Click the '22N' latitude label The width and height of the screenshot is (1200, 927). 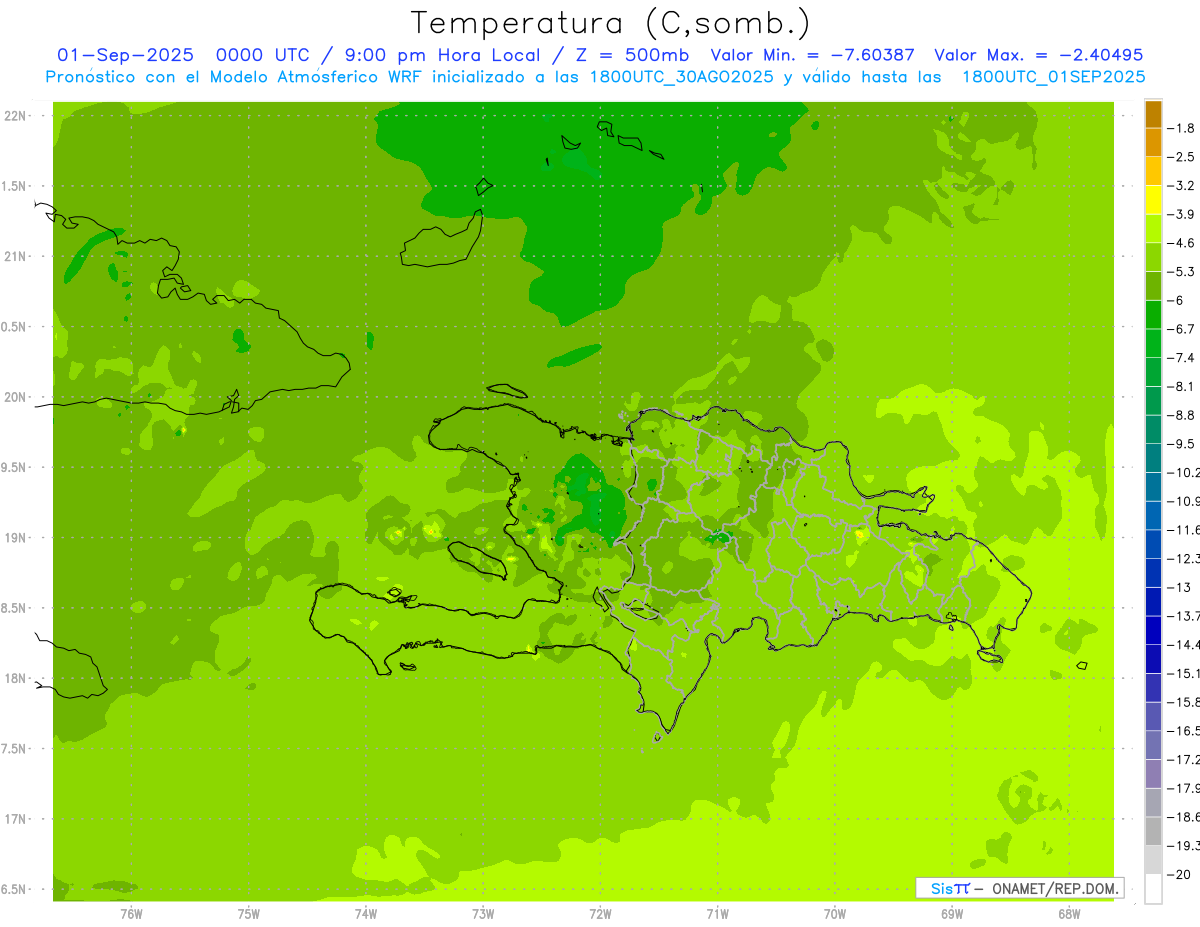[x=15, y=116]
